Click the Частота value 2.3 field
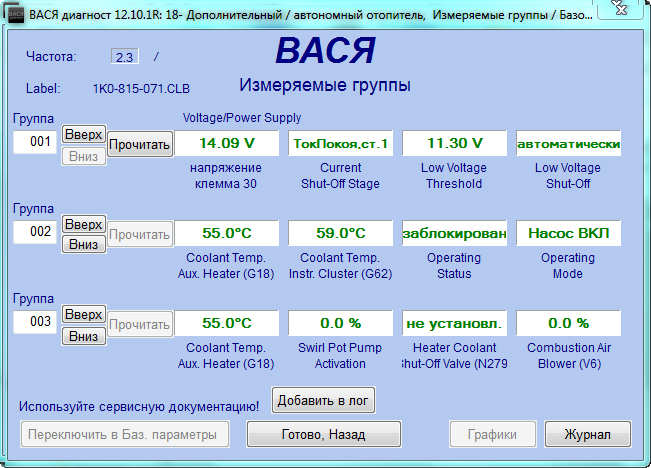 125,56
